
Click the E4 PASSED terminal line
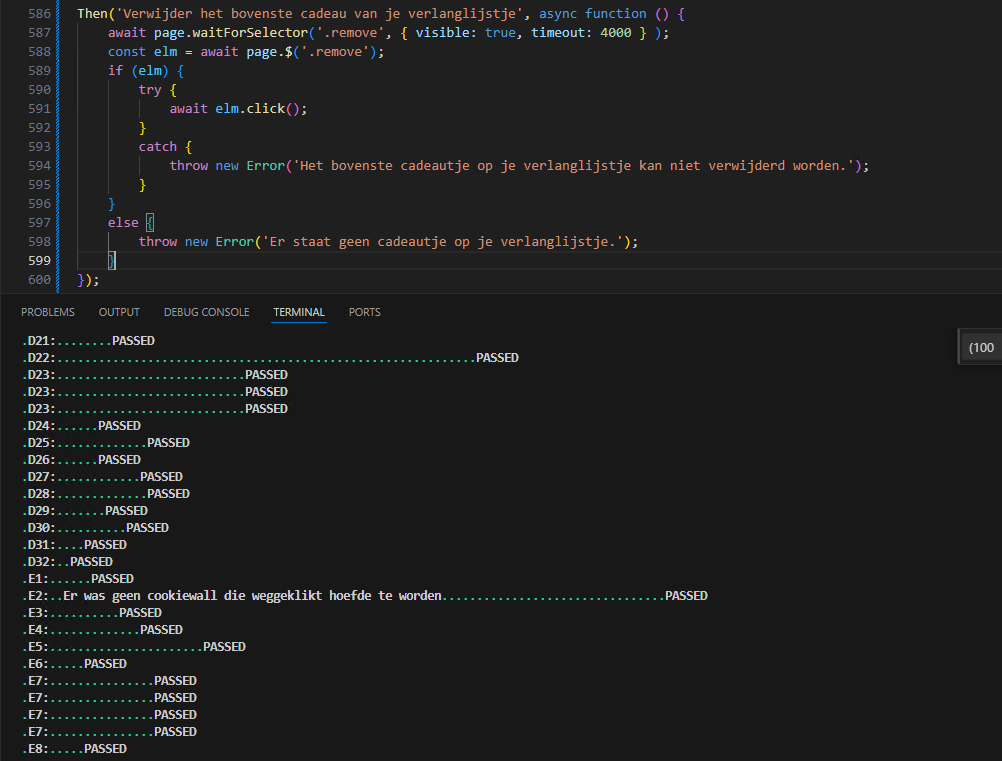click(x=103, y=630)
